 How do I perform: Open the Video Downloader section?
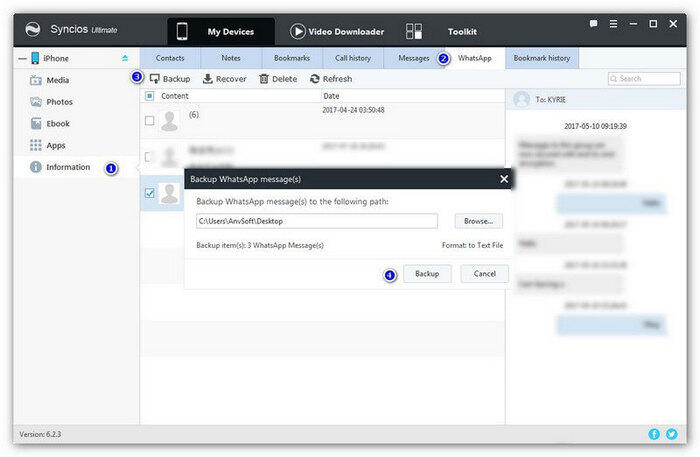(337, 31)
